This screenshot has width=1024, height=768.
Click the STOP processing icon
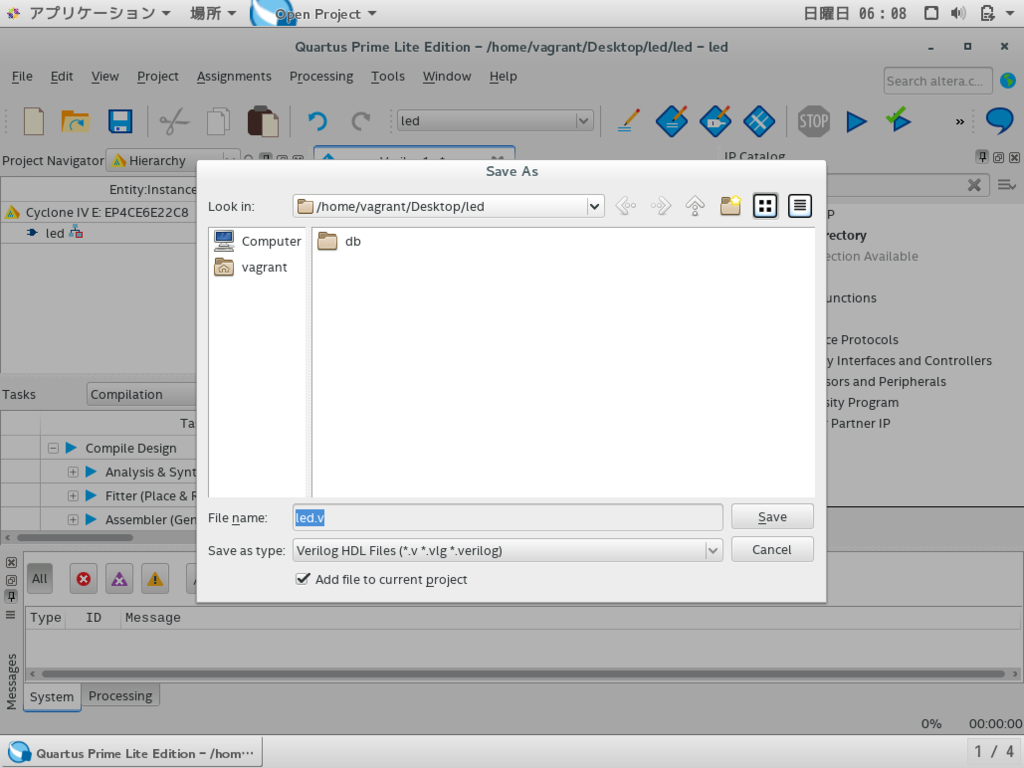pos(813,121)
